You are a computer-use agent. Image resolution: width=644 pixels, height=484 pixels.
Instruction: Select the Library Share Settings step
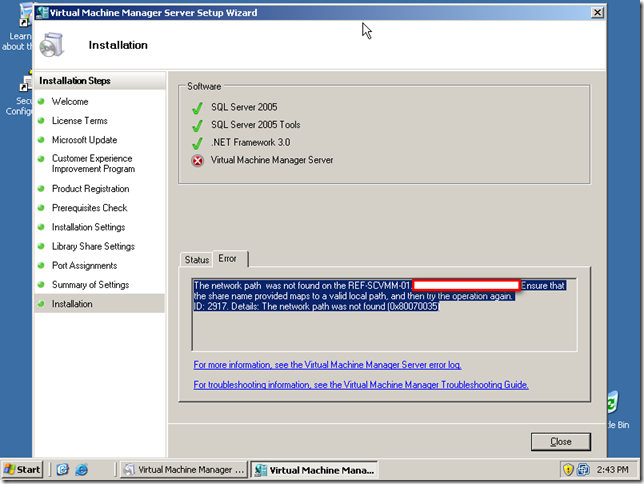pos(93,247)
